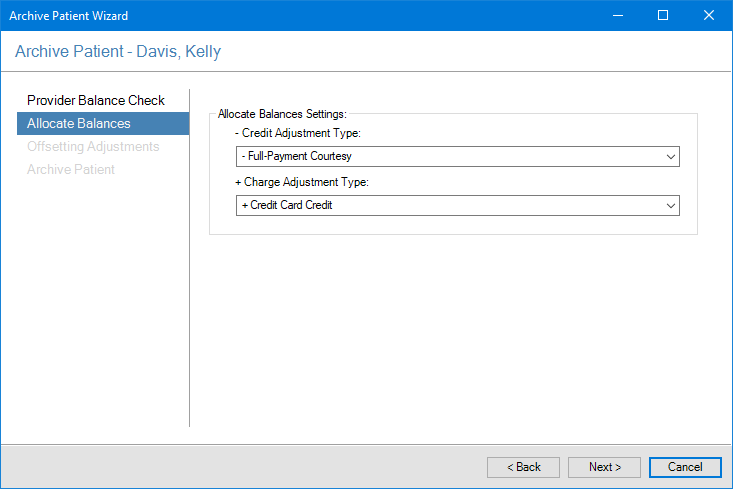Viewport: 733px width, 489px height.
Task: Click the Archive Patient step in sidebar
Action: click(71, 170)
